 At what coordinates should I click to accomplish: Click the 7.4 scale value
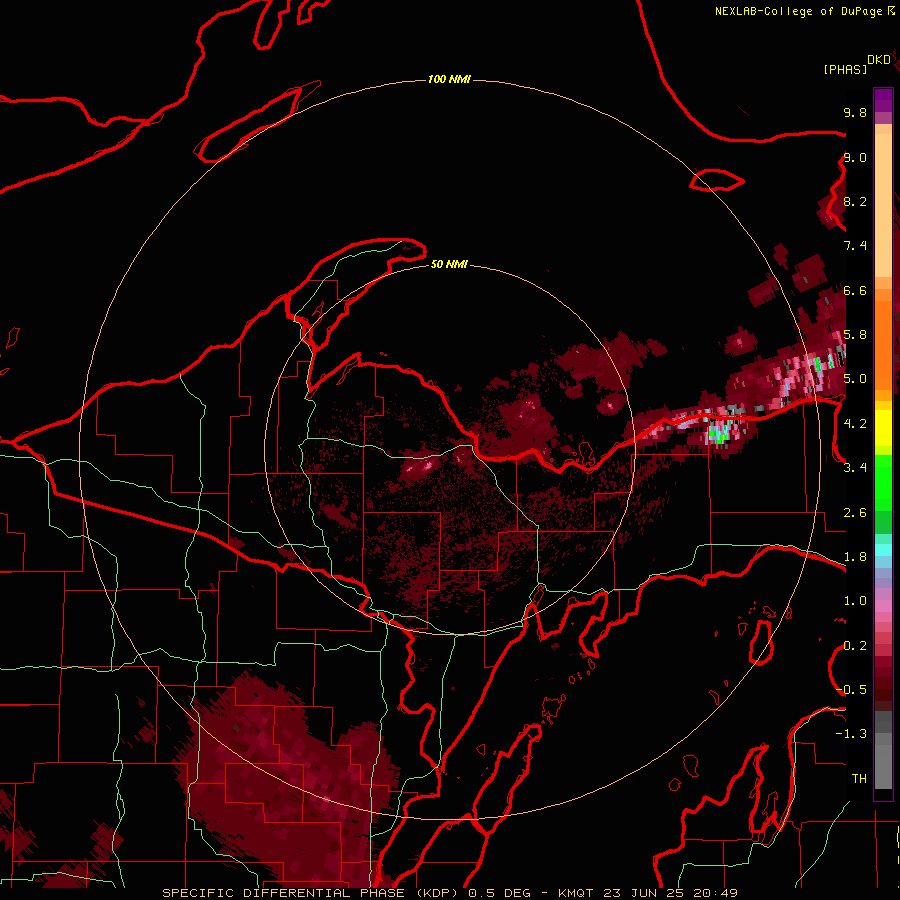pos(855,246)
